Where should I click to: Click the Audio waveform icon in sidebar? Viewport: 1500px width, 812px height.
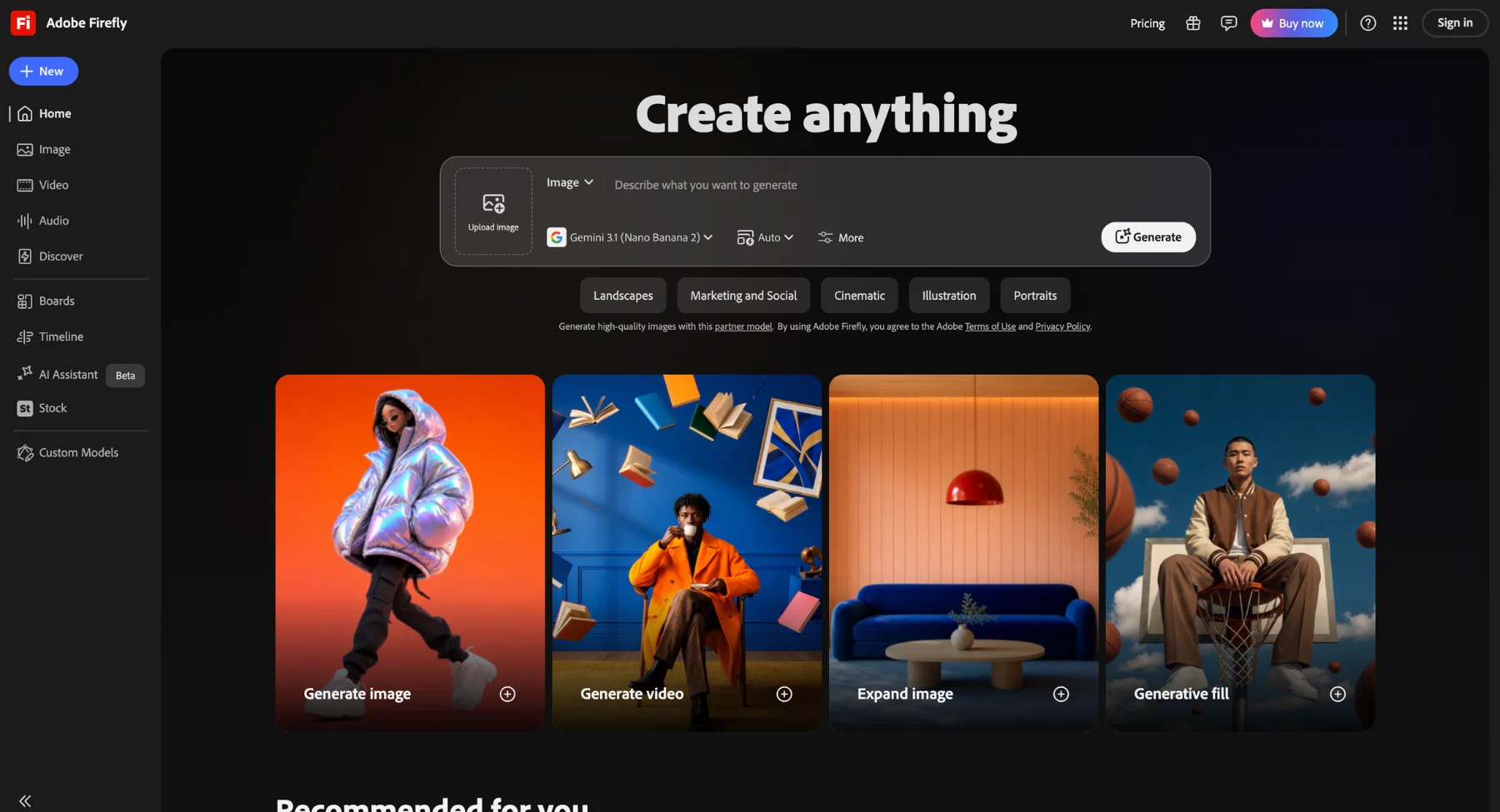(x=25, y=221)
